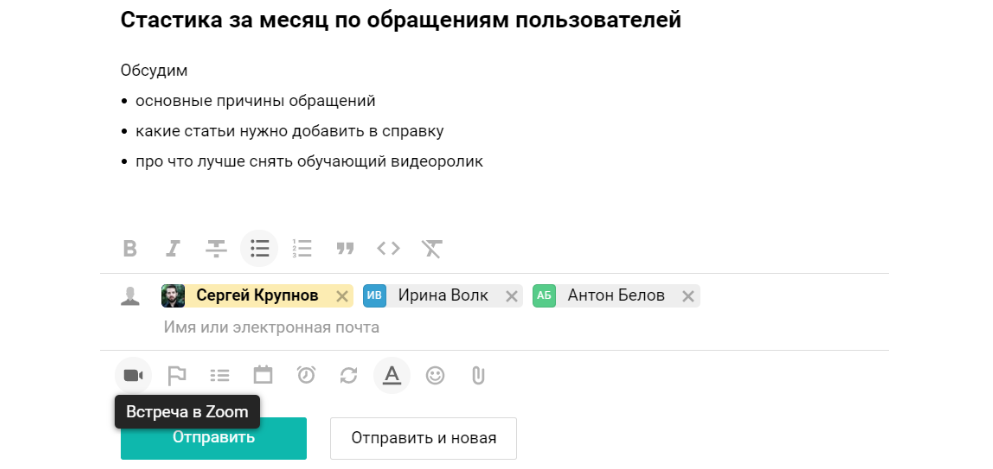Clear text formatting
993x469 pixels.
click(431, 248)
